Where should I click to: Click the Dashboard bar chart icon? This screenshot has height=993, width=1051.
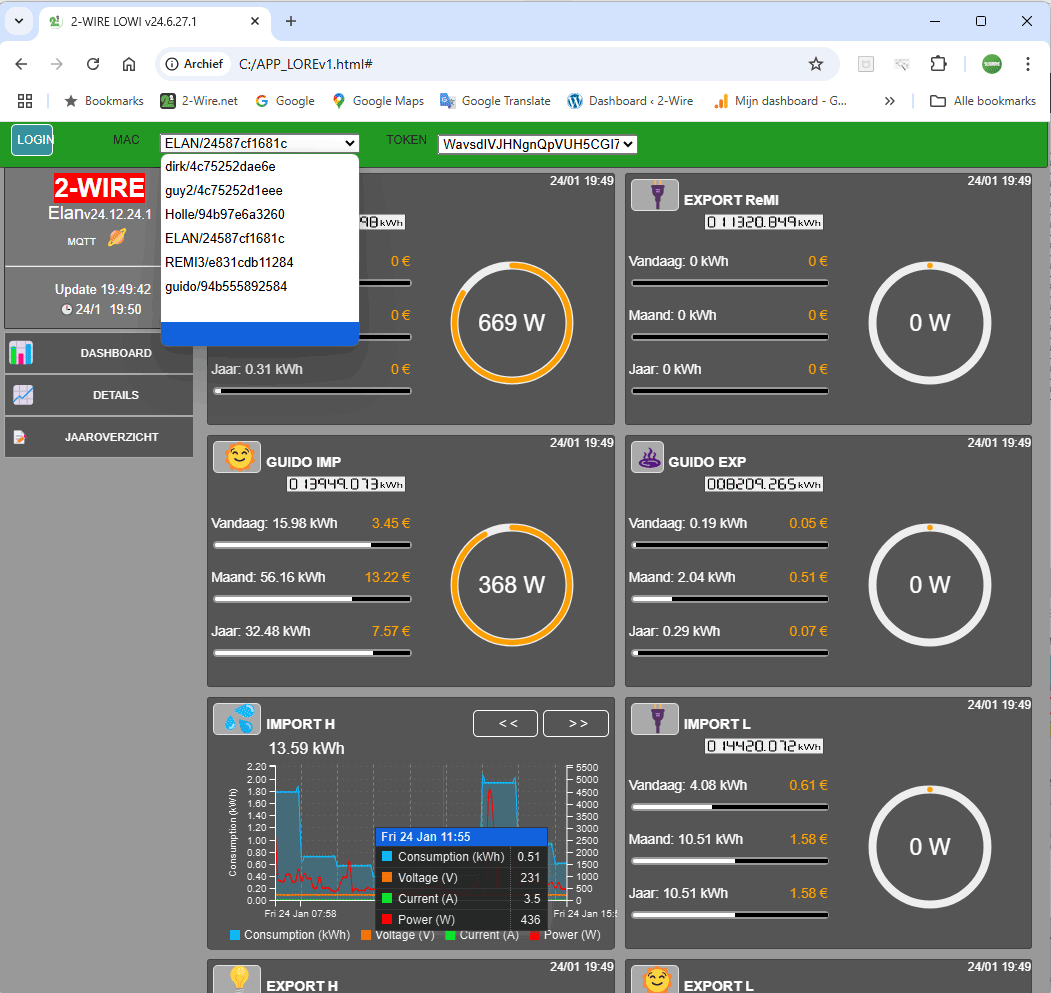pos(21,353)
